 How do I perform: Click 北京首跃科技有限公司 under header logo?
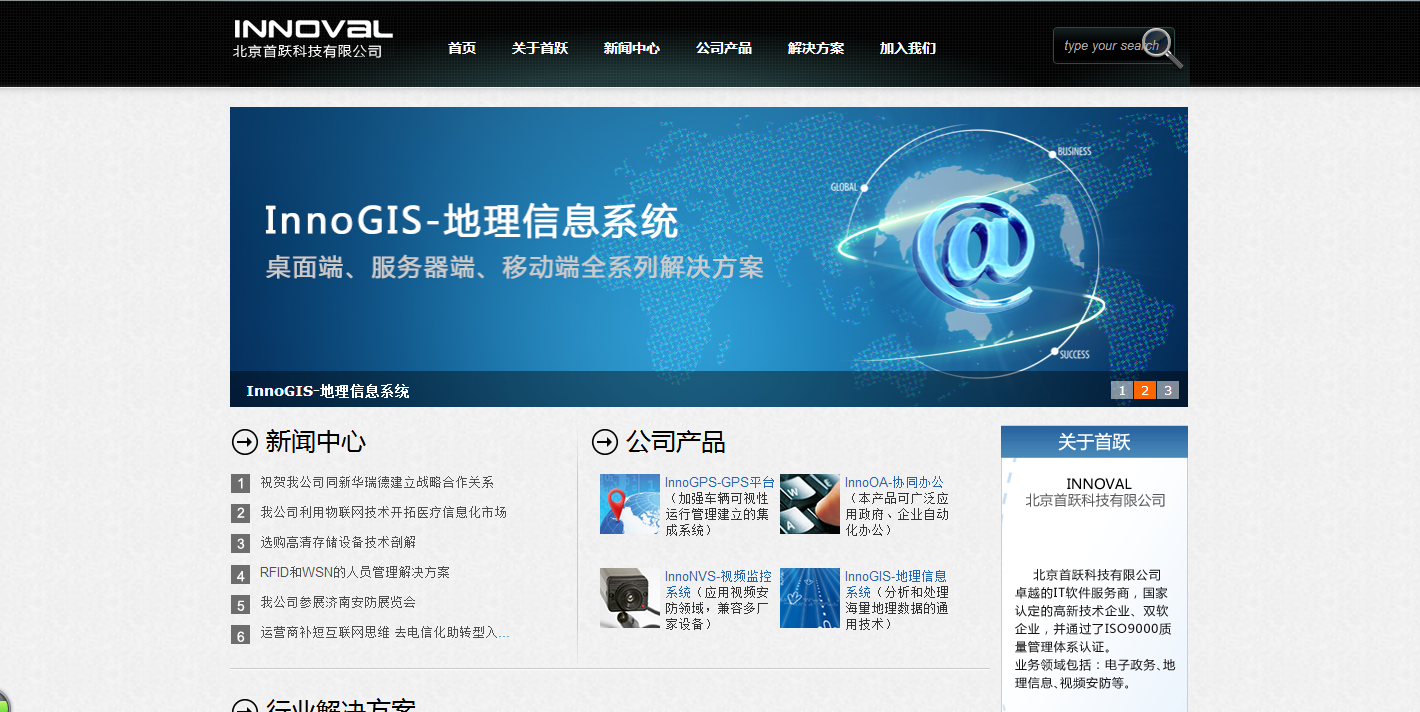point(308,51)
